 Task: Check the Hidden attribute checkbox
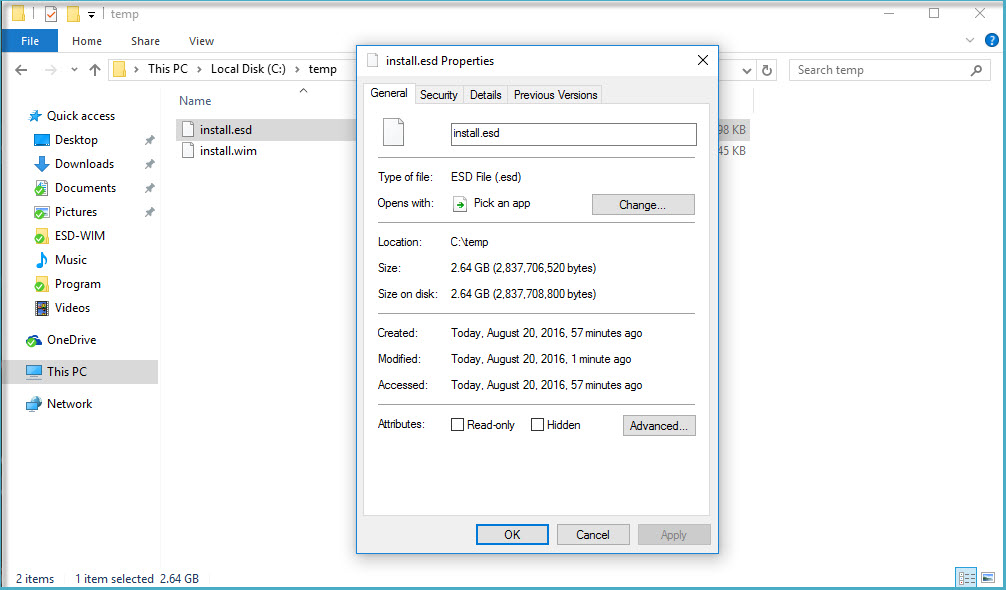pyautogui.click(x=538, y=425)
